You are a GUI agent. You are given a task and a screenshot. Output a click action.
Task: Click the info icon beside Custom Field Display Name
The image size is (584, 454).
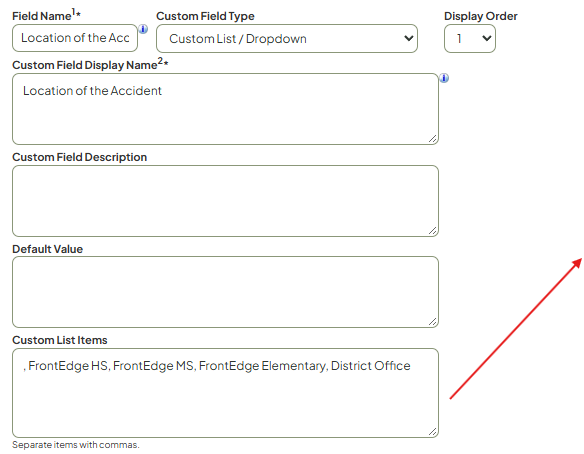444,78
